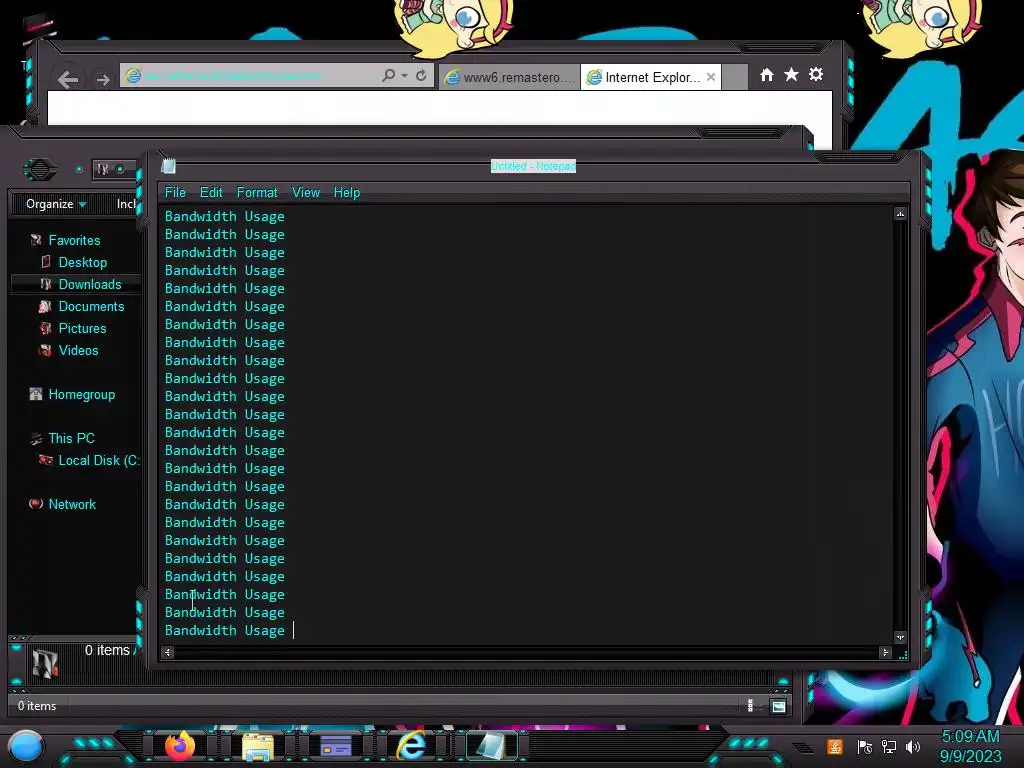1024x768 pixels.
Task: Open IE tools gear menu
Action: click(816, 74)
